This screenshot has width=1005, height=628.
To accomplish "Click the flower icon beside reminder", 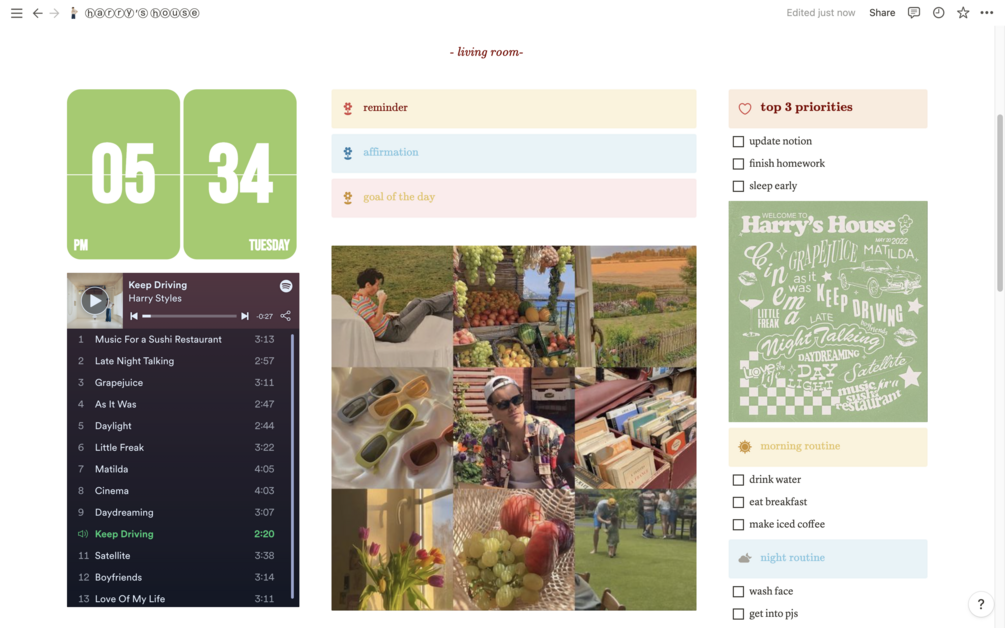I will (347, 108).
